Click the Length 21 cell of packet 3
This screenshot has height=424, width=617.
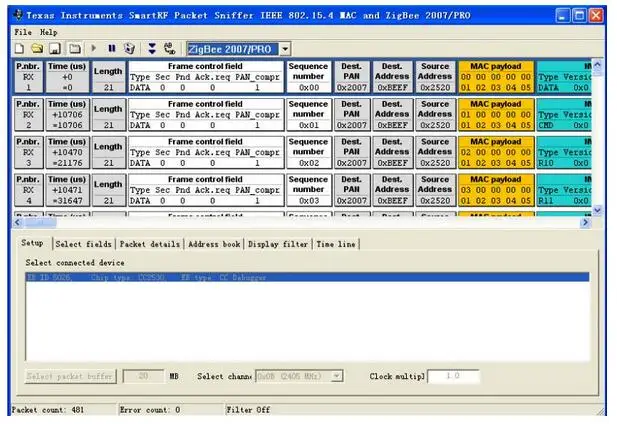coord(108,152)
